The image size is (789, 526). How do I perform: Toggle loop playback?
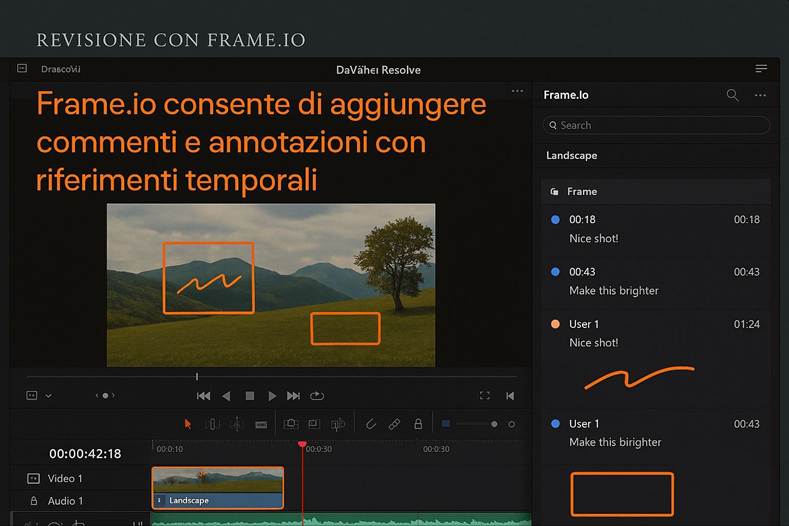pyautogui.click(x=317, y=396)
